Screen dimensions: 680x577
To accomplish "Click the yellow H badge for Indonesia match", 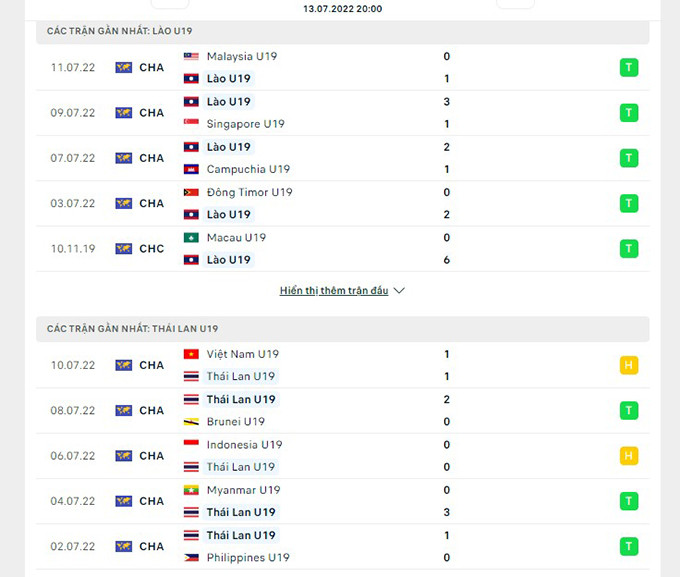I will 628,456.
